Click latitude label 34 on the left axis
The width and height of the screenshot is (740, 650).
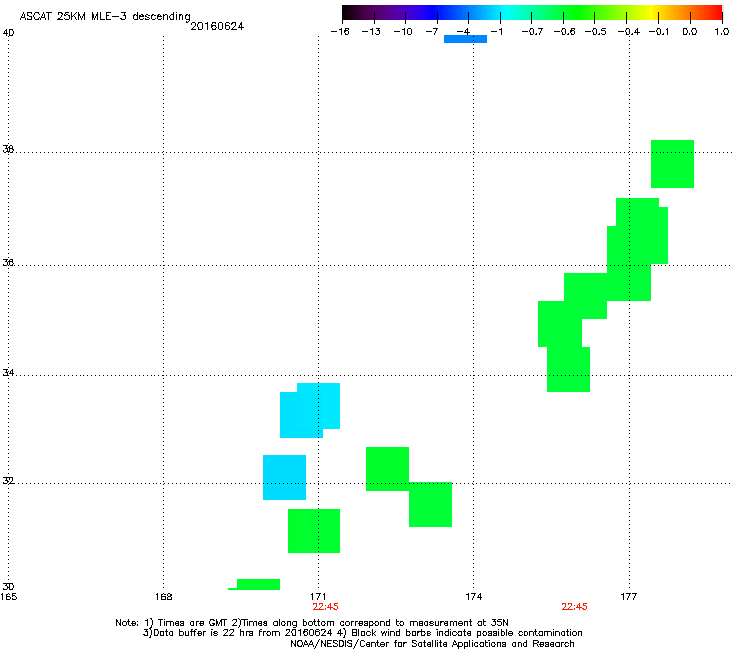(x=8, y=373)
